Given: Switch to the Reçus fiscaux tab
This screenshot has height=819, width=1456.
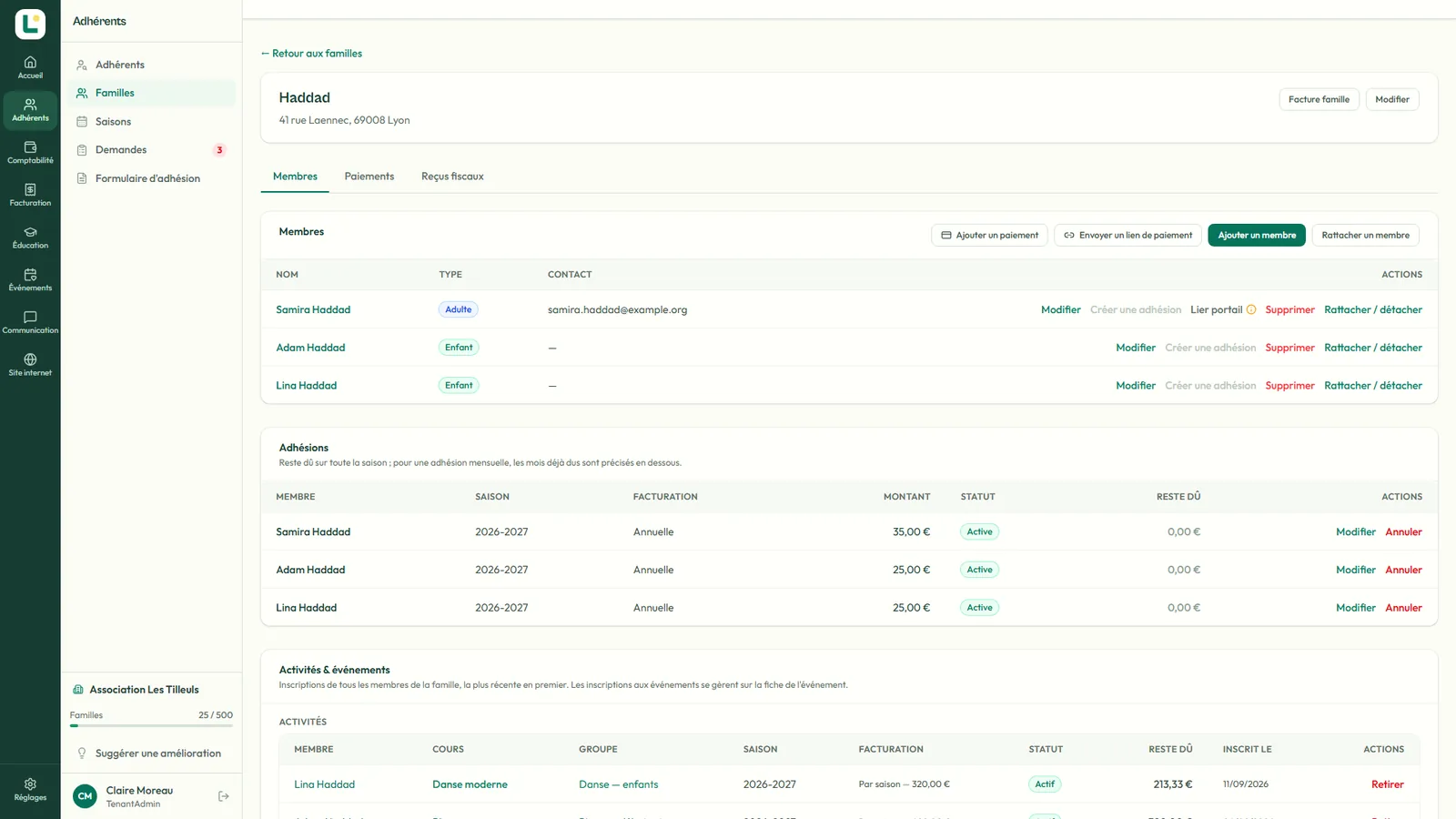Looking at the screenshot, I should [x=452, y=177].
